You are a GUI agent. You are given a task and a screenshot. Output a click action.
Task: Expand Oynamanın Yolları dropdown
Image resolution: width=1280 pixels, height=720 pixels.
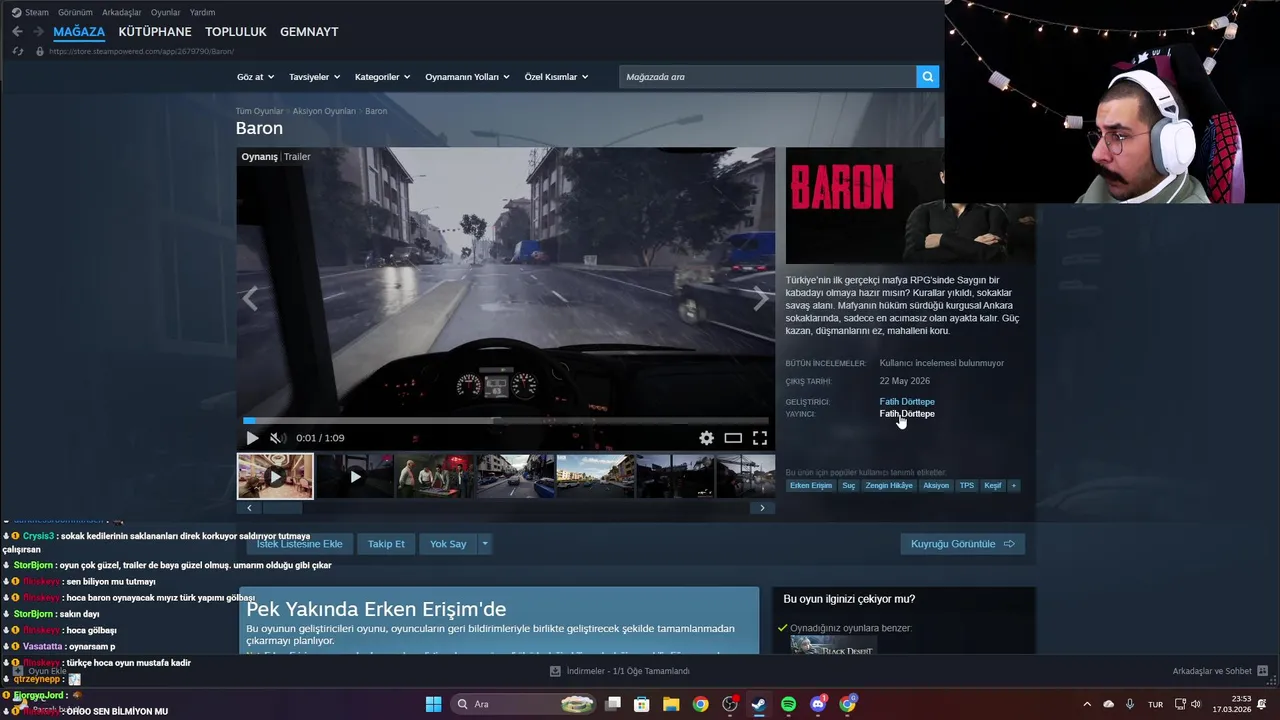tap(467, 77)
